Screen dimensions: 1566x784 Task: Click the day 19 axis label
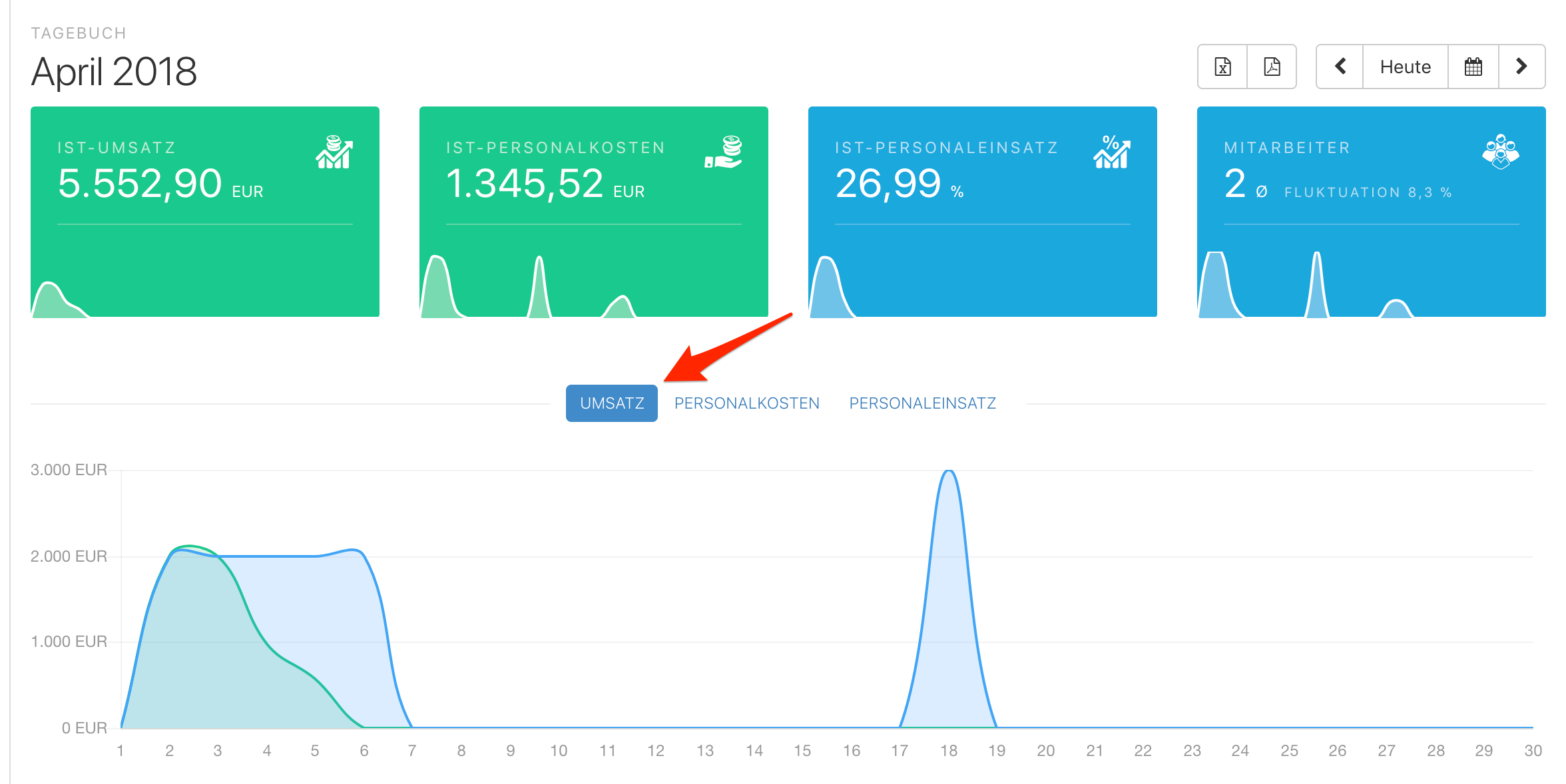coord(997,751)
